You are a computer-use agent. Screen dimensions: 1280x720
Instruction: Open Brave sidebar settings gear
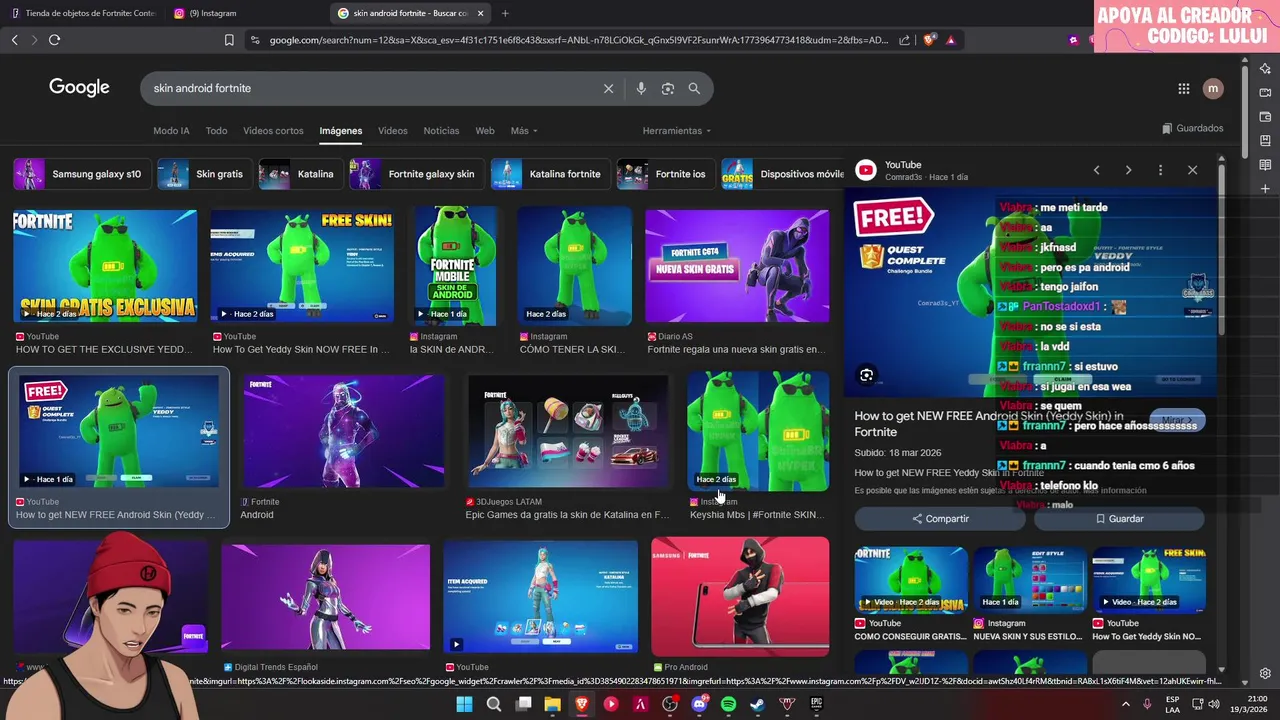click(x=1265, y=674)
